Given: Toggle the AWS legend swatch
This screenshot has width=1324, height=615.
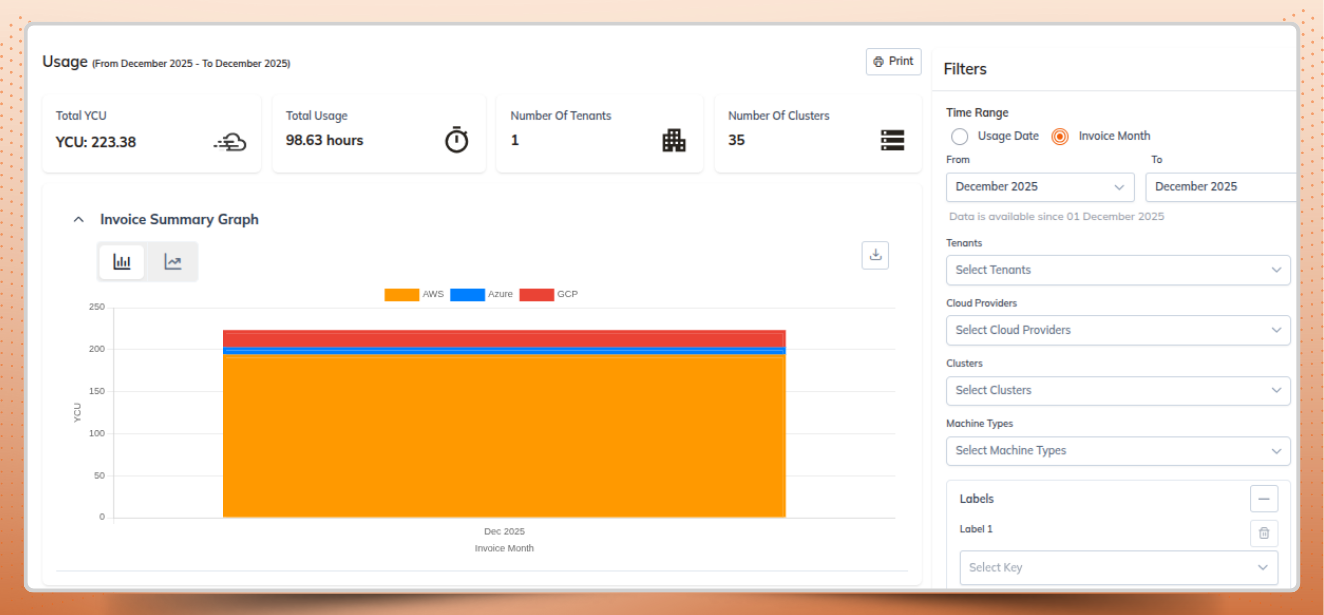Looking at the screenshot, I should pos(402,295).
